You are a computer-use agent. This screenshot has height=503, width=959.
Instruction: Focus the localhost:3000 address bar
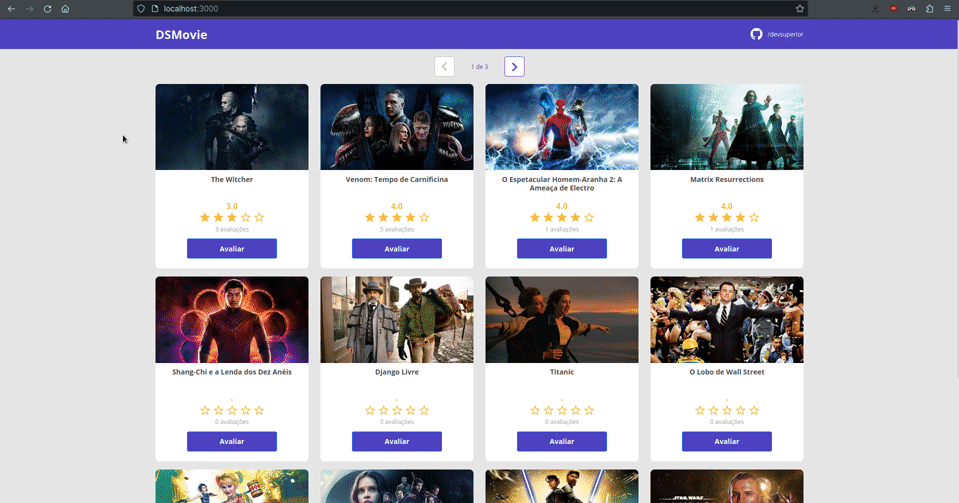click(x=471, y=9)
